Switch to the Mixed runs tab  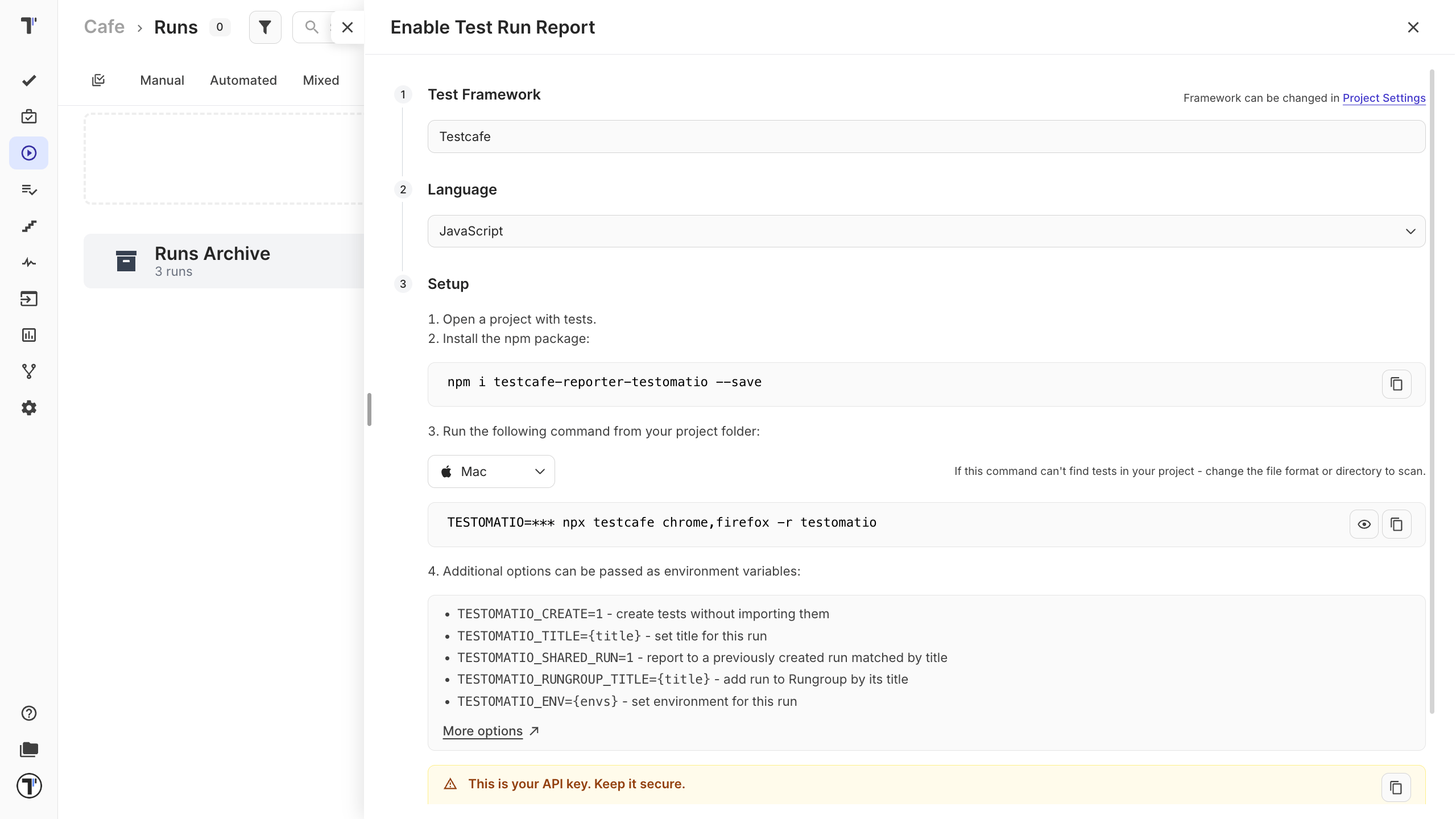pyautogui.click(x=321, y=80)
